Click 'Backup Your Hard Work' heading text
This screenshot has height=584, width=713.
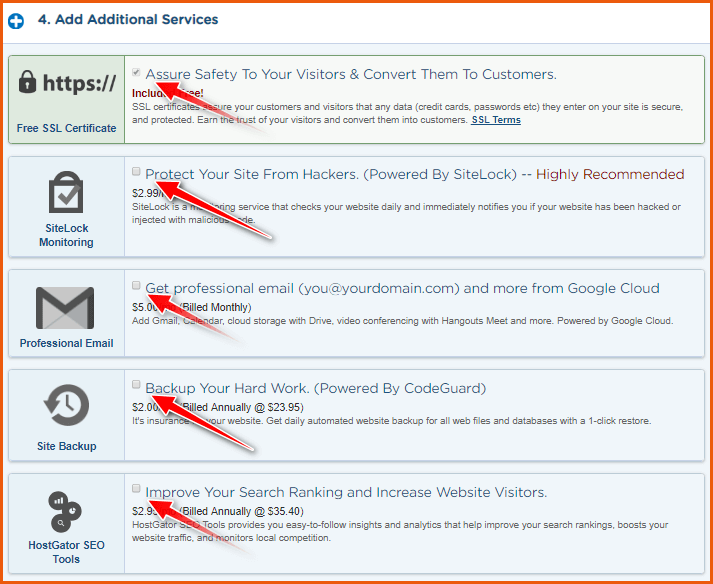point(316,388)
